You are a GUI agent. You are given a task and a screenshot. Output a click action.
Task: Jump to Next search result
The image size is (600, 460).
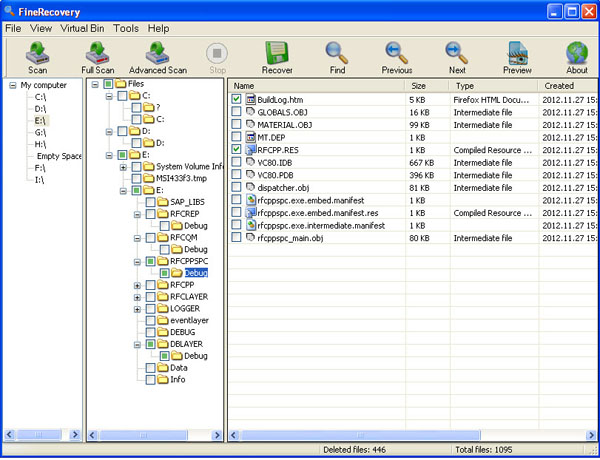click(457, 57)
